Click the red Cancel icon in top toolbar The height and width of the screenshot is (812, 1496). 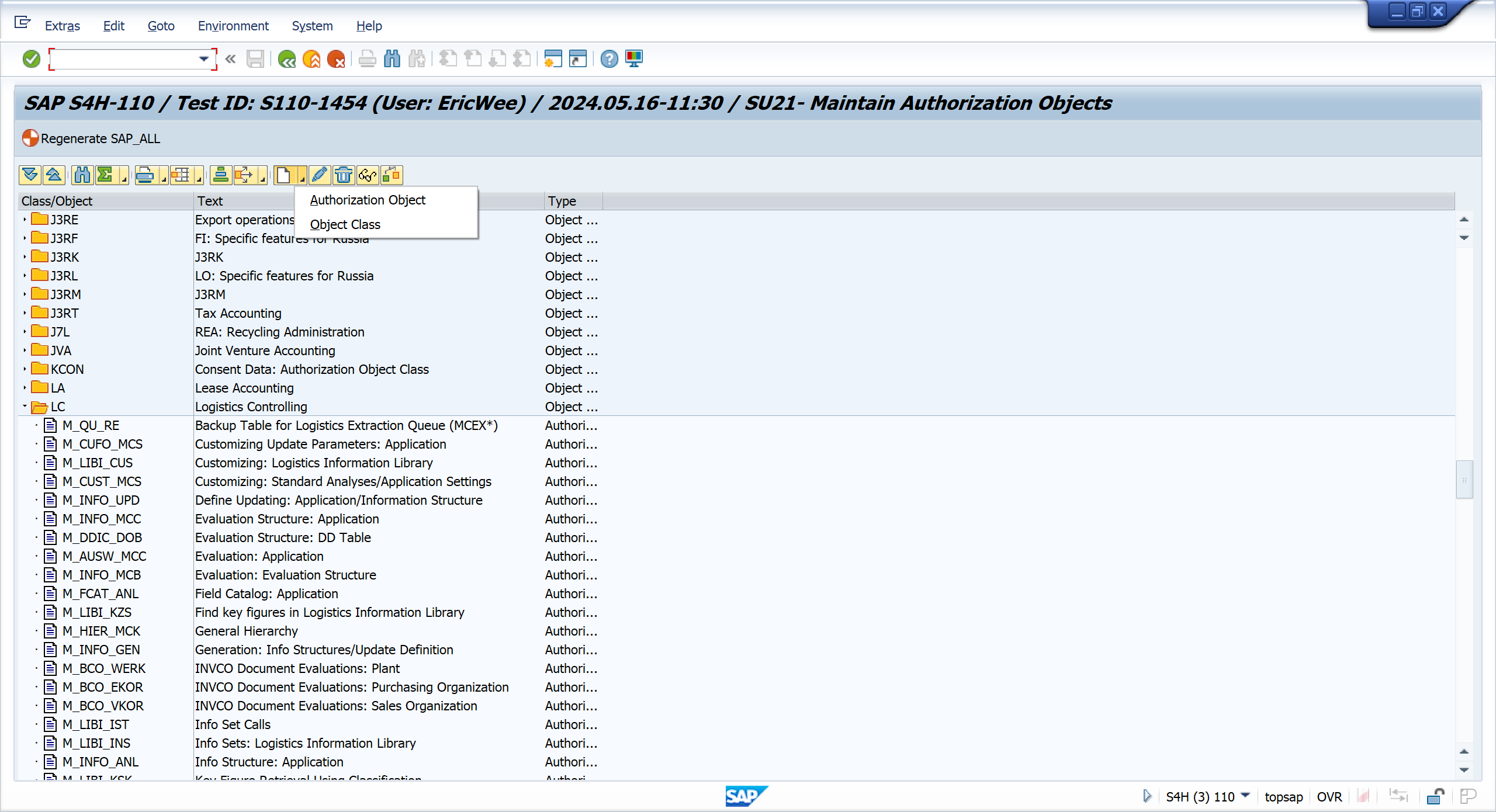336,59
